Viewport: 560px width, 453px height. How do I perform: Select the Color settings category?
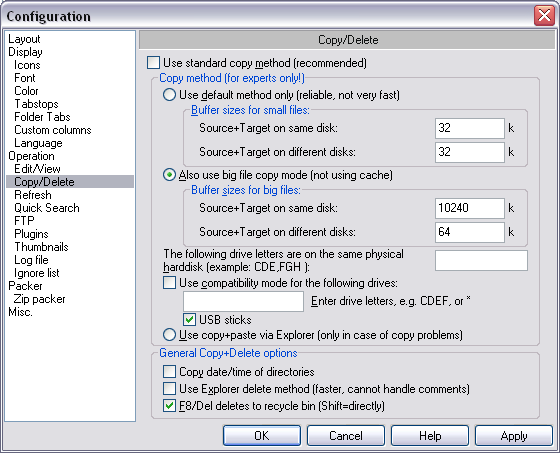coord(26,91)
